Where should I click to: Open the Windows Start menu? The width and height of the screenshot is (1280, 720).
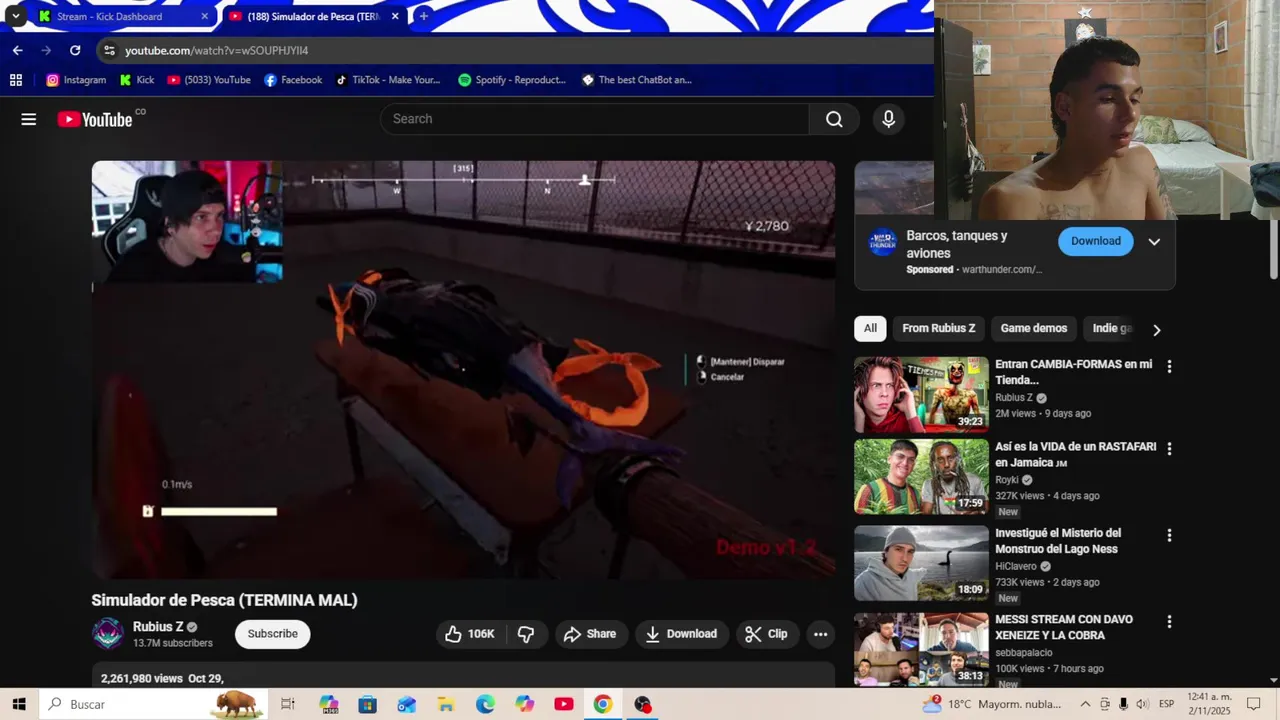point(19,704)
